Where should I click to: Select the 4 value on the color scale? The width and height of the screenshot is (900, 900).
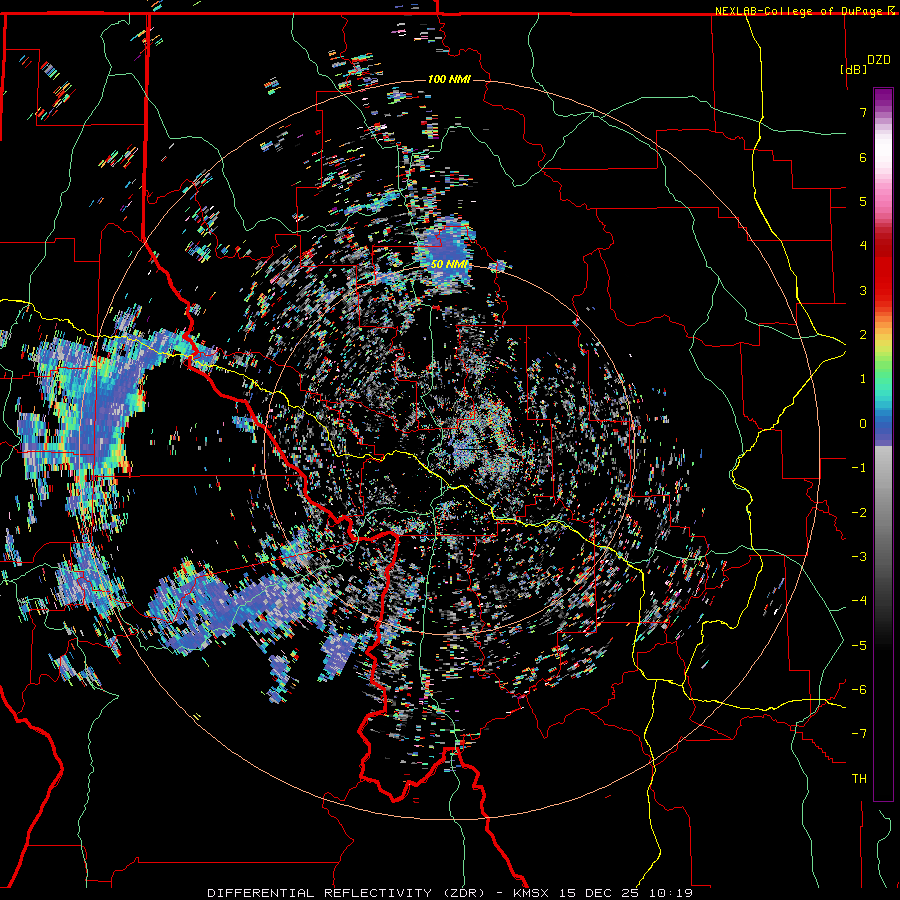pos(863,246)
